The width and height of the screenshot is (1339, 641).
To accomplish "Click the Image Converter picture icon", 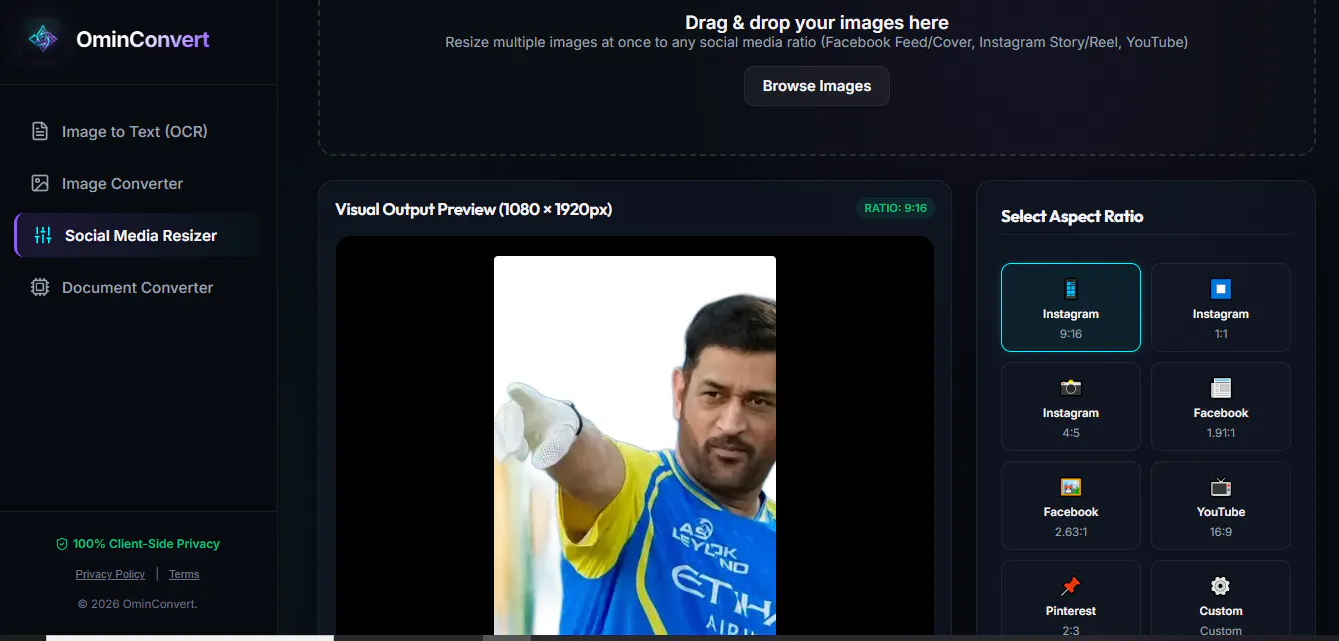I will pos(40,183).
